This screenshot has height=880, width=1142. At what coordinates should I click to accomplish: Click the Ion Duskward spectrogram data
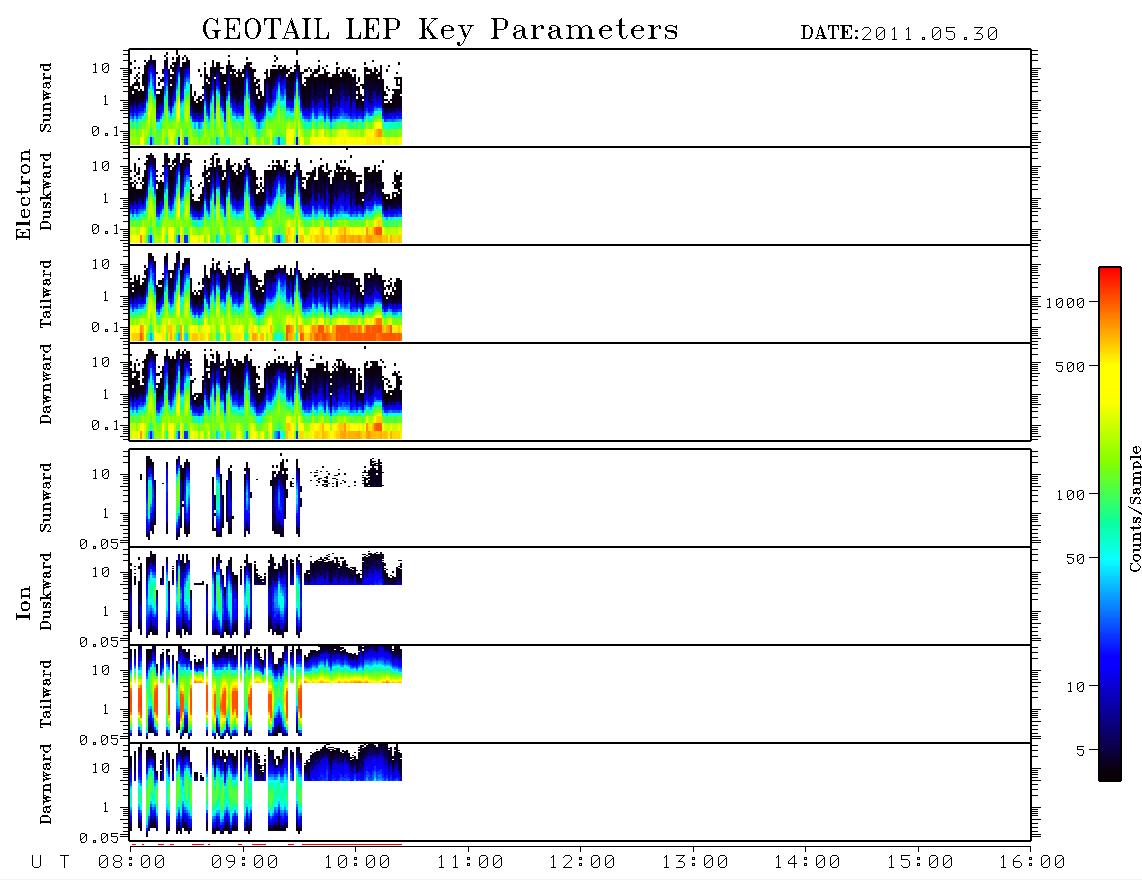266,596
